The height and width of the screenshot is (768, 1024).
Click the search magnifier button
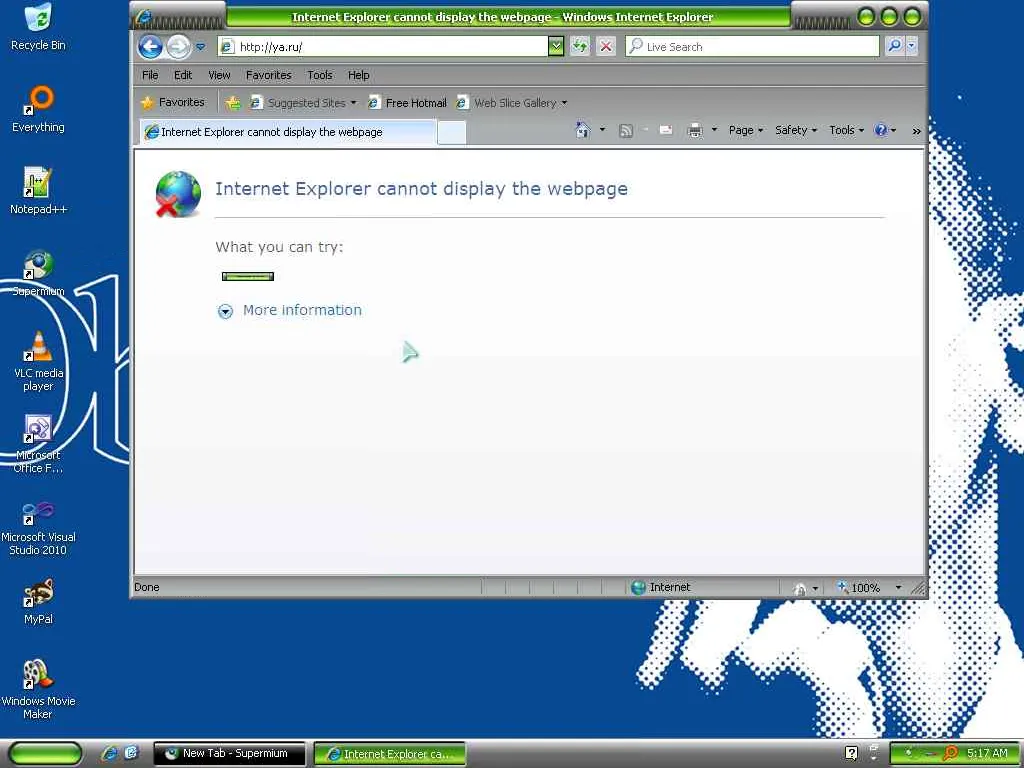click(x=895, y=46)
